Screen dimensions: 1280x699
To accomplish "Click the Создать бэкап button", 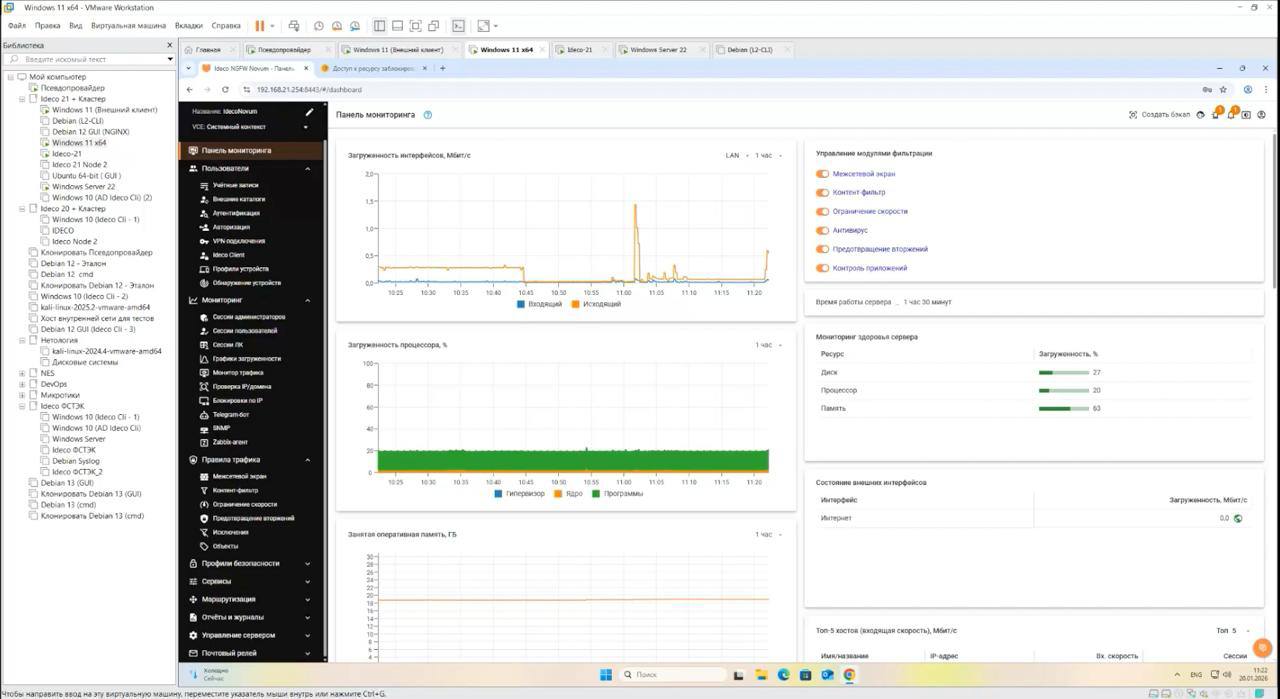I will (1160, 115).
